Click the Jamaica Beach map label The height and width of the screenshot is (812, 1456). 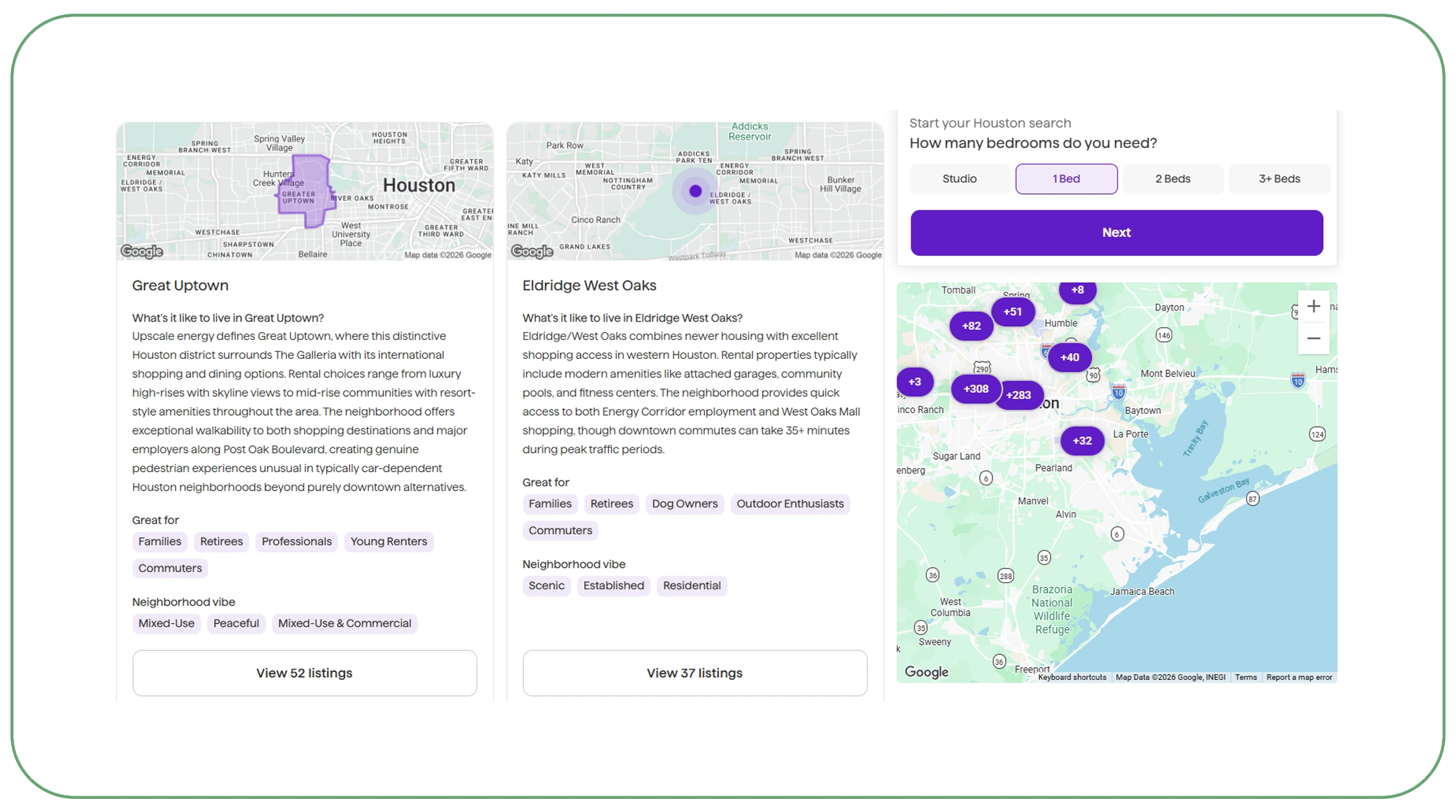tap(1142, 591)
